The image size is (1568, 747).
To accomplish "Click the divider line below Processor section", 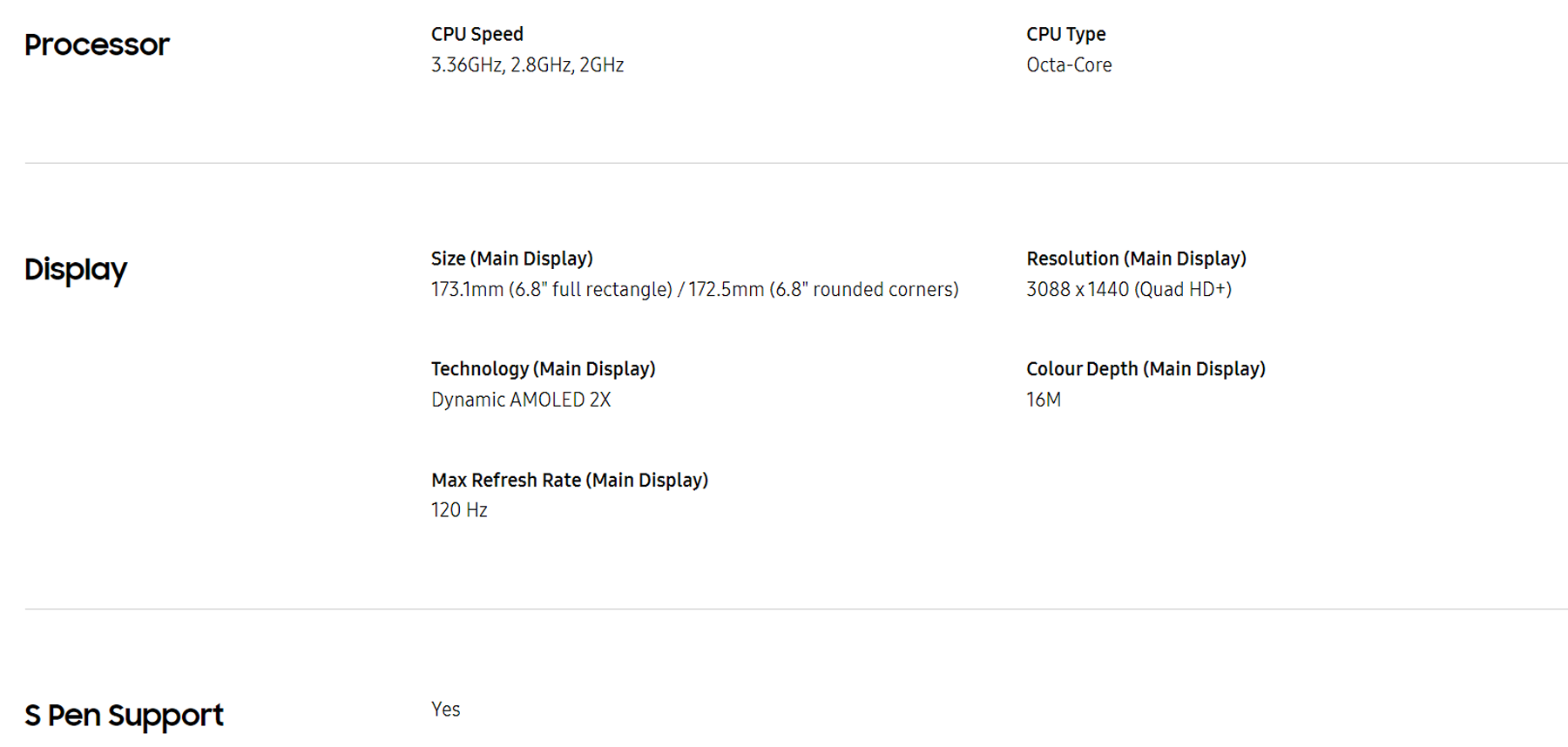I will 784,163.
